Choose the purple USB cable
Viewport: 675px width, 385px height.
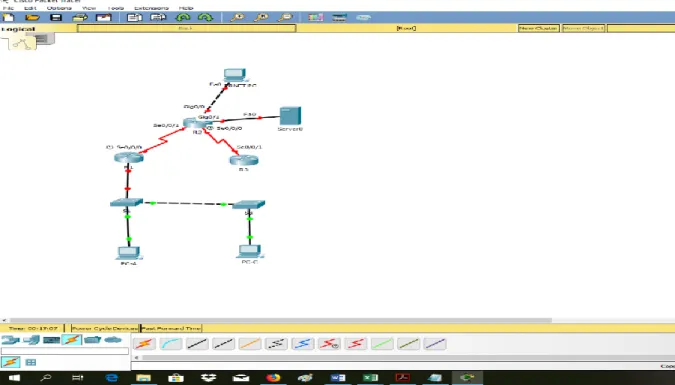[435, 344]
